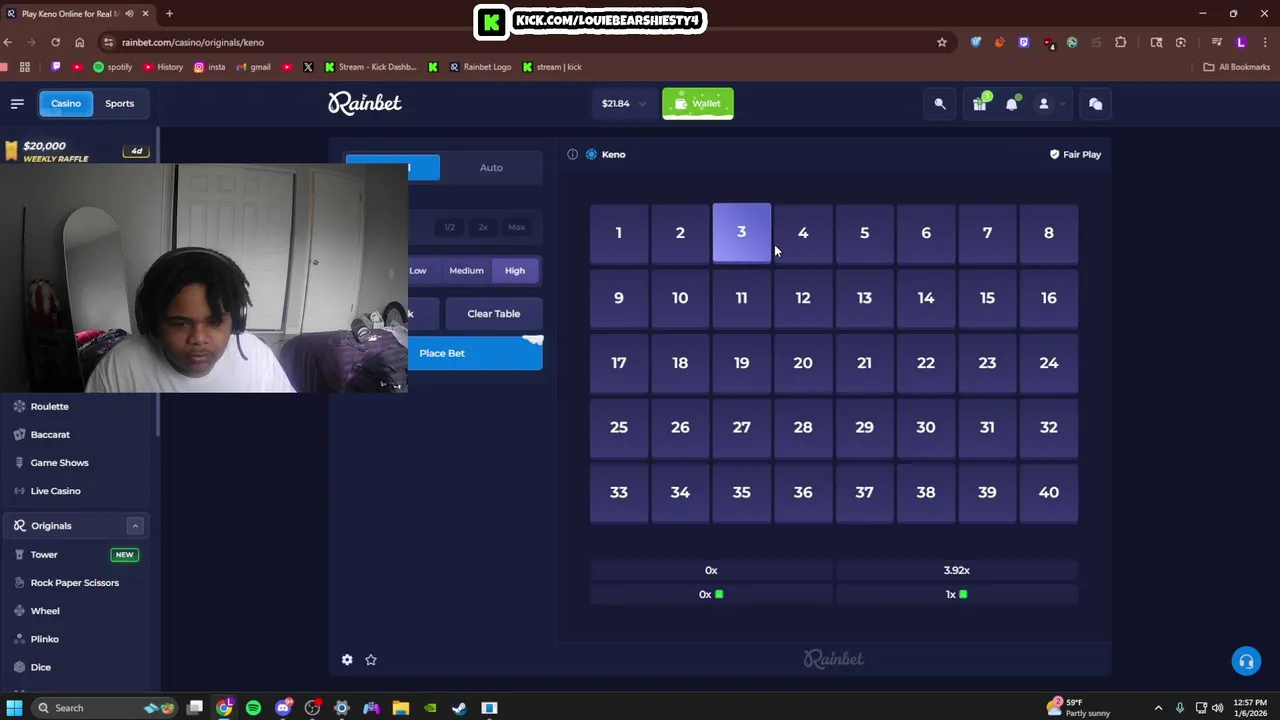Open the Rainbet hamburger menu
The image size is (1280, 720).
(17, 103)
